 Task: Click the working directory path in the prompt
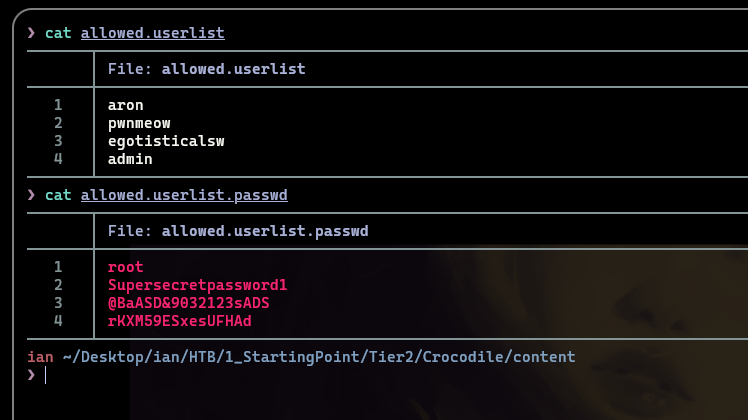coord(319,357)
